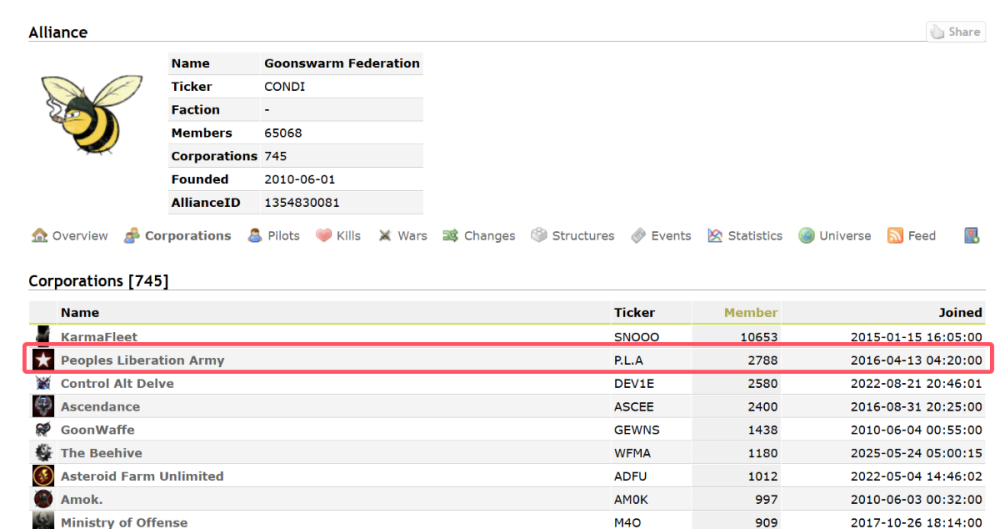Sort corporations by Member column
The width and height of the screenshot is (1000, 529).
click(750, 313)
